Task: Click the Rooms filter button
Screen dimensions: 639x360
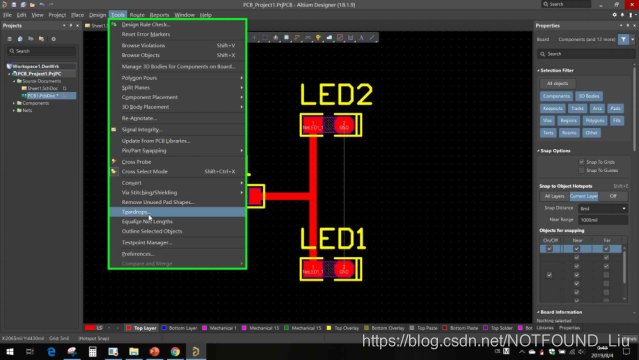Action: tap(569, 133)
